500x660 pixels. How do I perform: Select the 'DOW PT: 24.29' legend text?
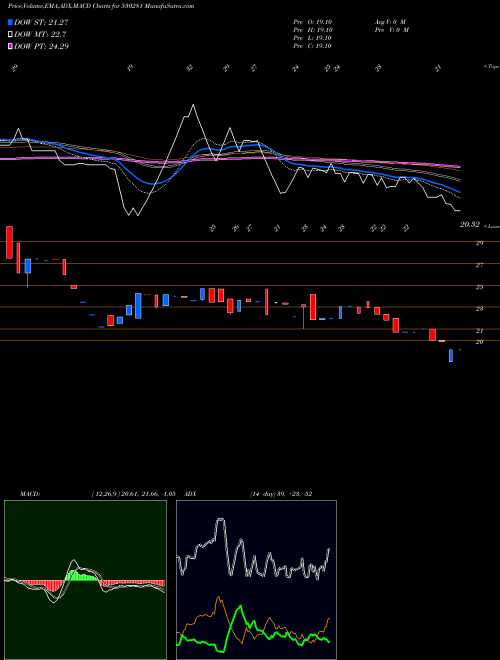pos(41,46)
